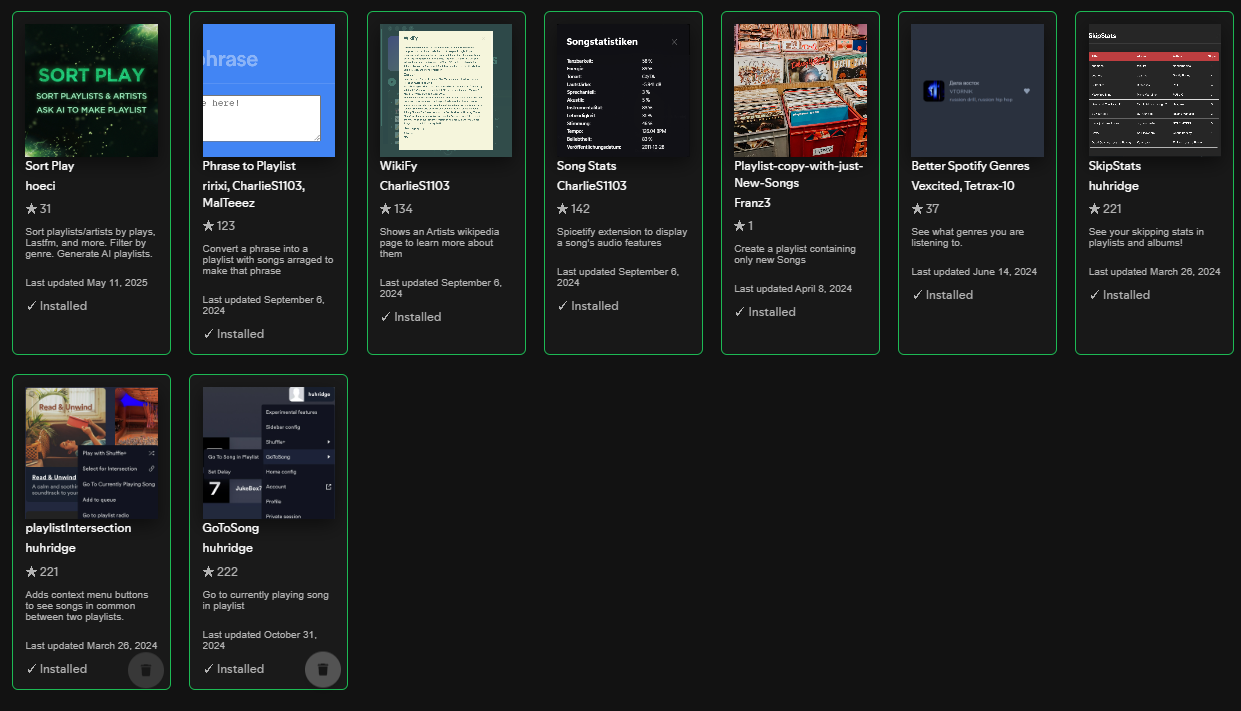Click Installed status on the playlistIntersection card
Image resolution: width=1241 pixels, height=711 pixels.
pos(56,669)
